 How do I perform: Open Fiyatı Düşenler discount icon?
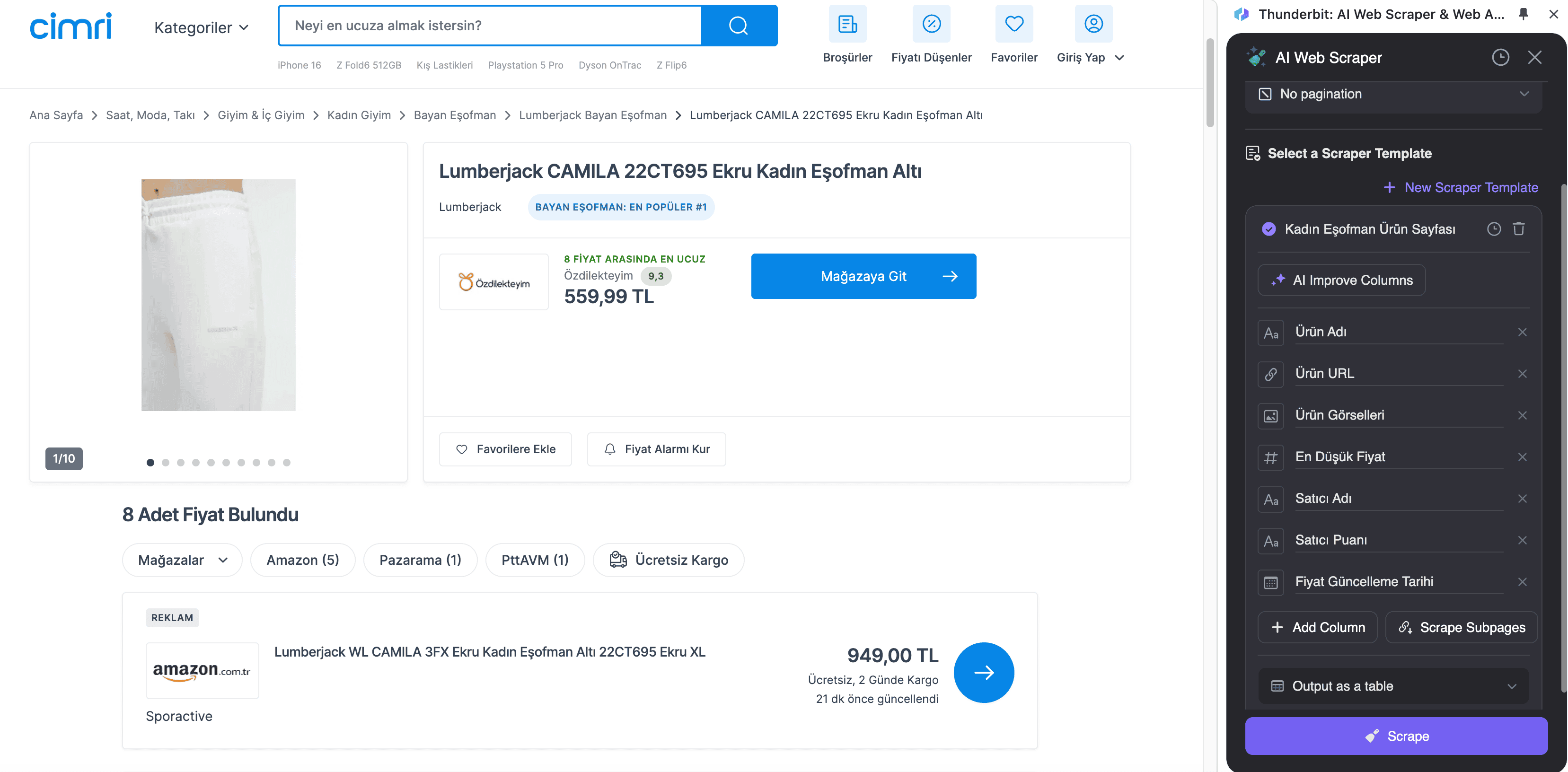point(931,24)
